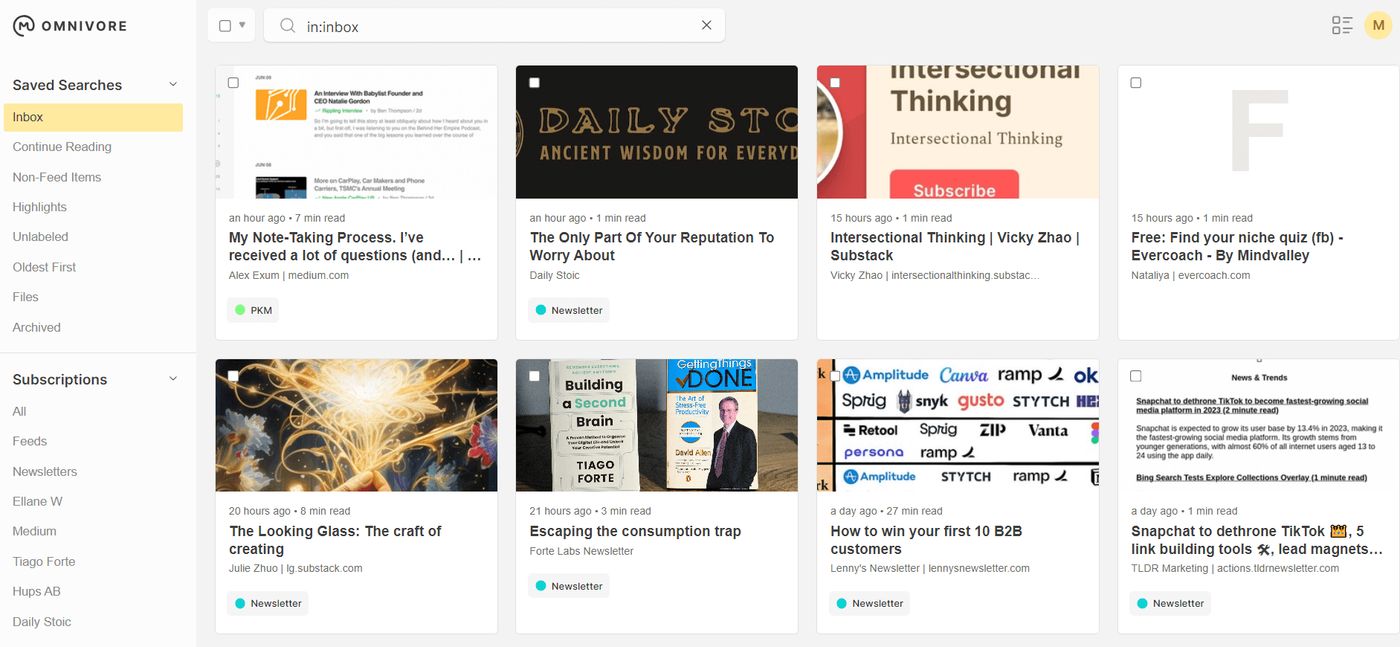
Task: Focus the in:inbox search field
Action: 494,26
